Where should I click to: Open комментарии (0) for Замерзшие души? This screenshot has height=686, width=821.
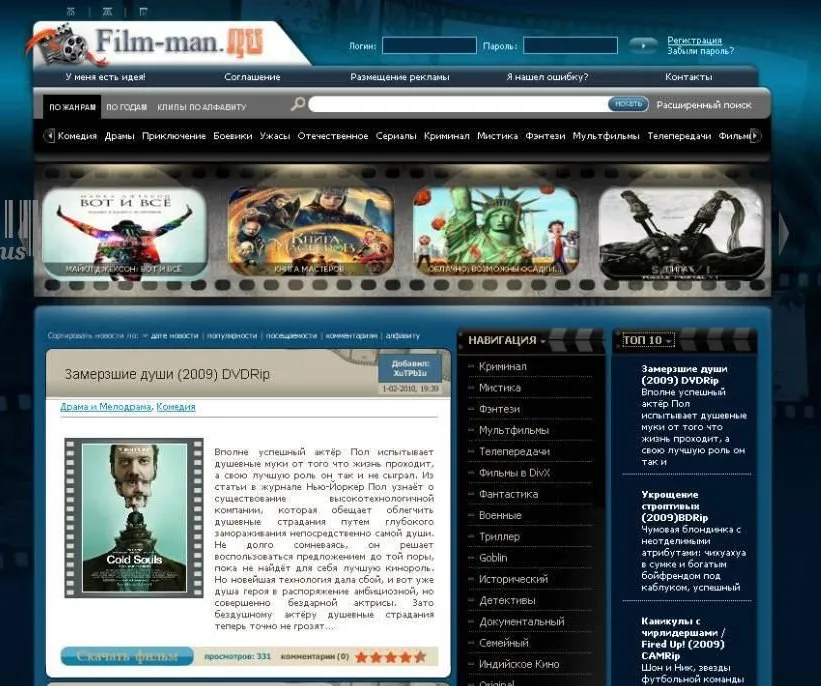[x=315, y=656]
